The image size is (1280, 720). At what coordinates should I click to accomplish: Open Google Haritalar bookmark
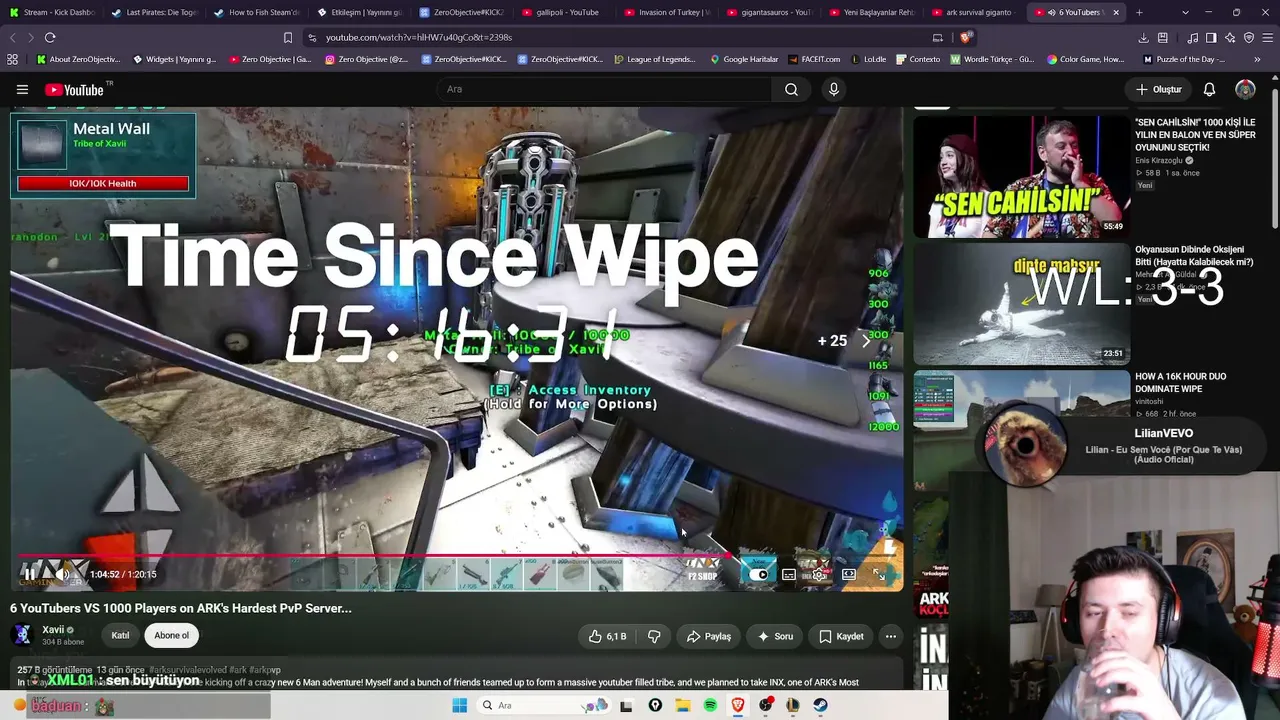[744, 59]
